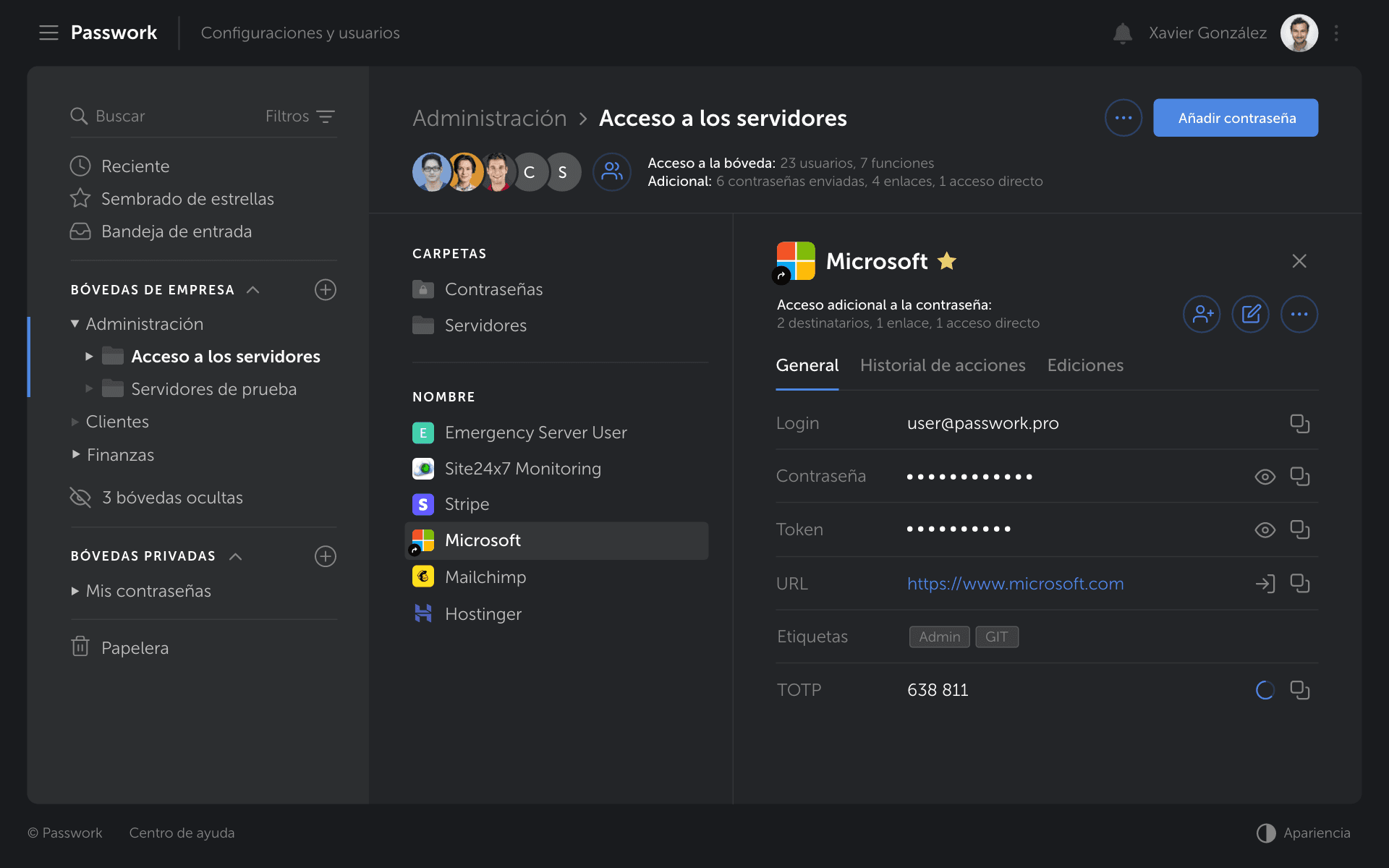Open vault users access icon
Viewport: 1389px width, 868px height.
(612, 172)
